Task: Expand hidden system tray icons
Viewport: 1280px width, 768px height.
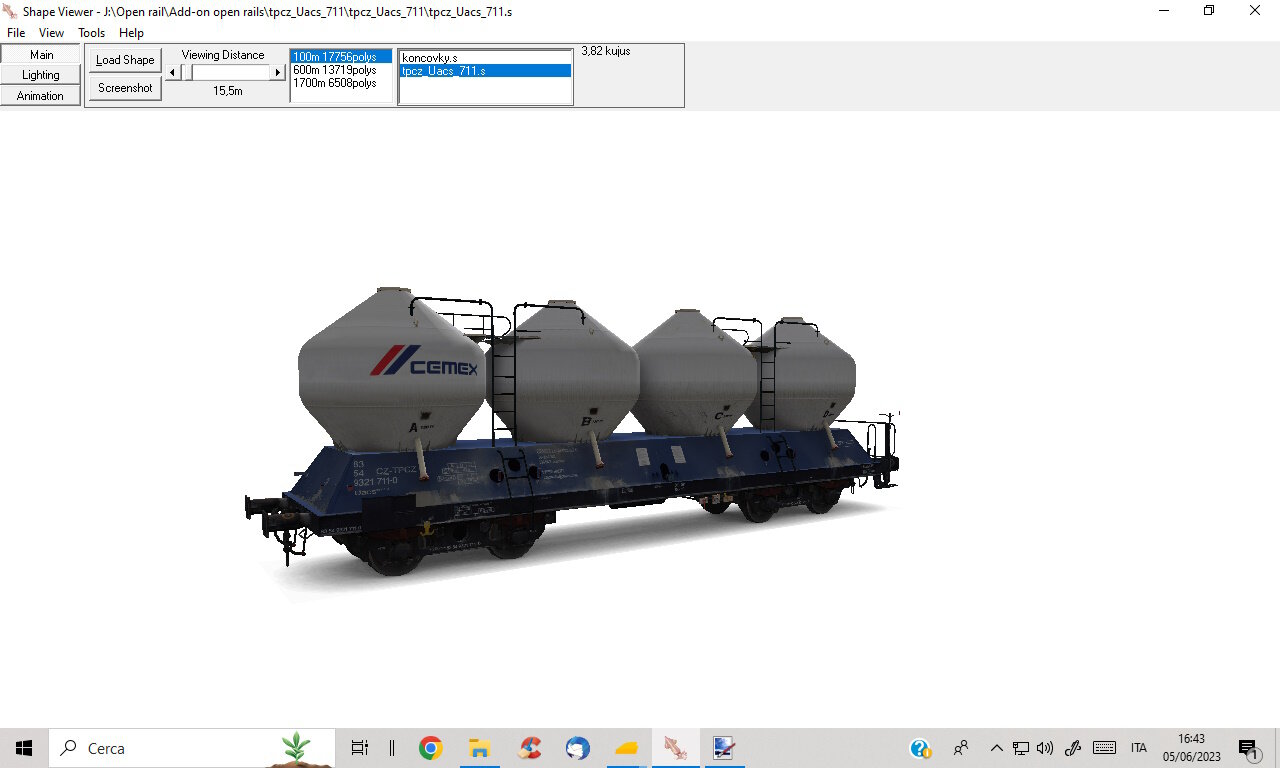Action: (996, 748)
